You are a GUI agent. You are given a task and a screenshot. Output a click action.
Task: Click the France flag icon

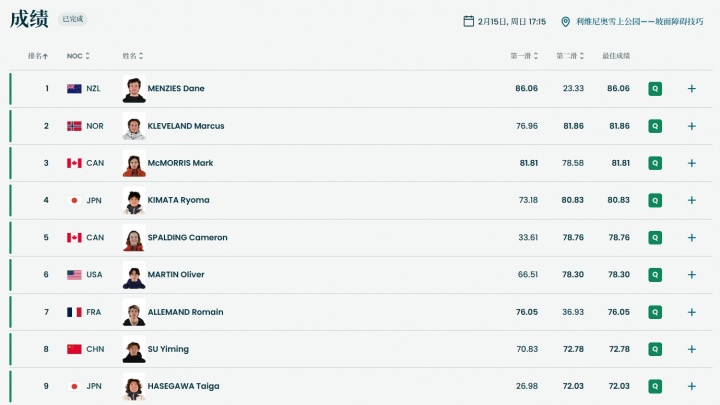pyautogui.click(x=74, y=312)
